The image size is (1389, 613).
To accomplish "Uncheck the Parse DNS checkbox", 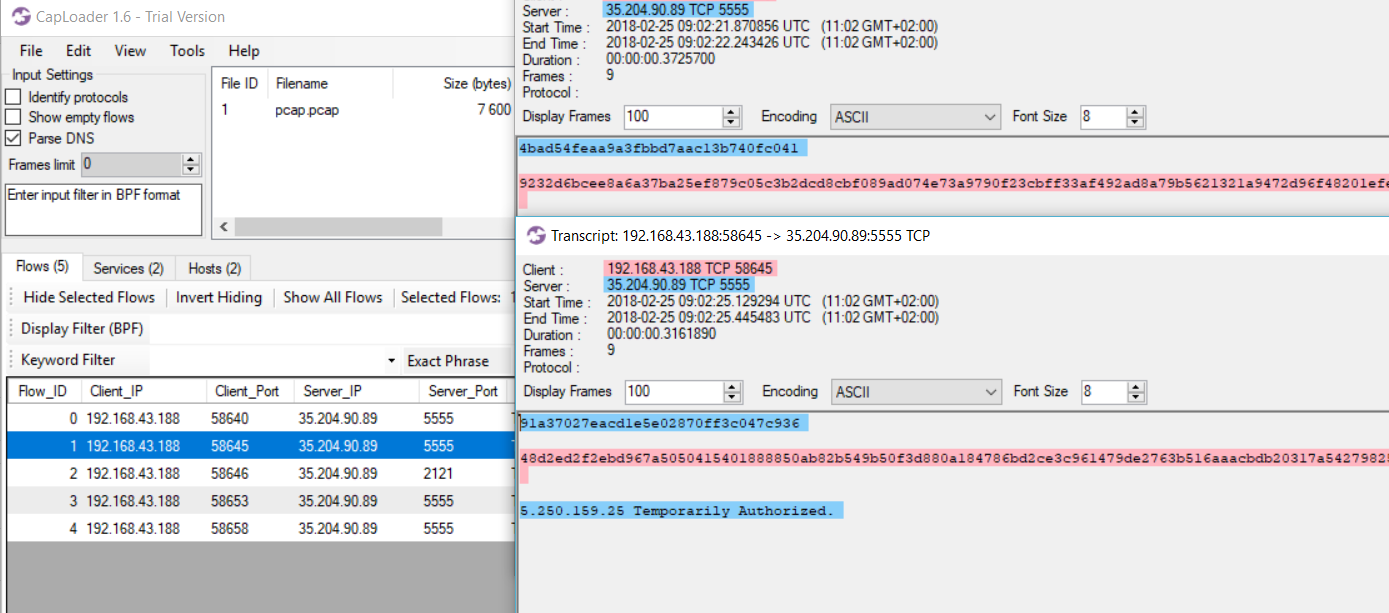I will pyautogui.click(x=13, y=138).
